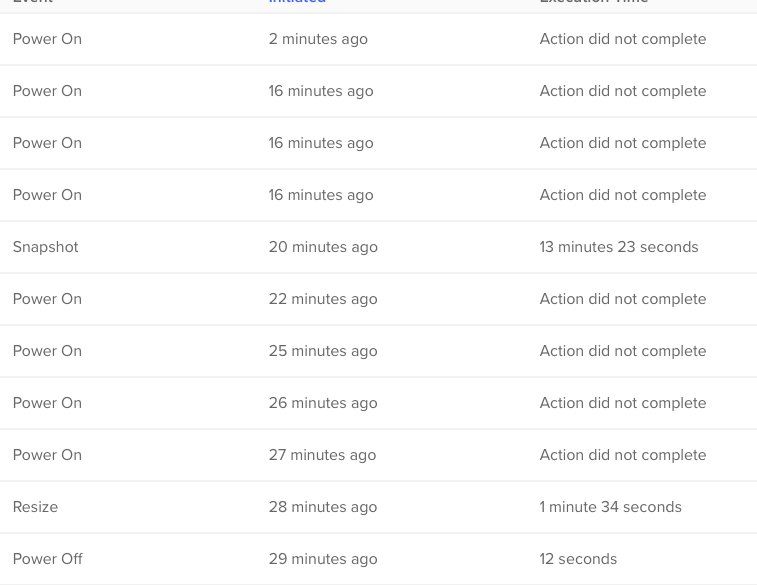This screenshot has width=757, height=585.
Task: Click Power On event initiated 22 minutes ago
Action: pyautogui.click(x=47, y=299)
